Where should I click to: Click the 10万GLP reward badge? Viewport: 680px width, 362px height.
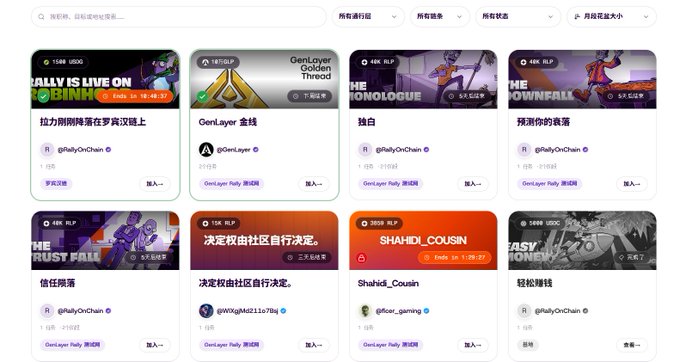218,62
